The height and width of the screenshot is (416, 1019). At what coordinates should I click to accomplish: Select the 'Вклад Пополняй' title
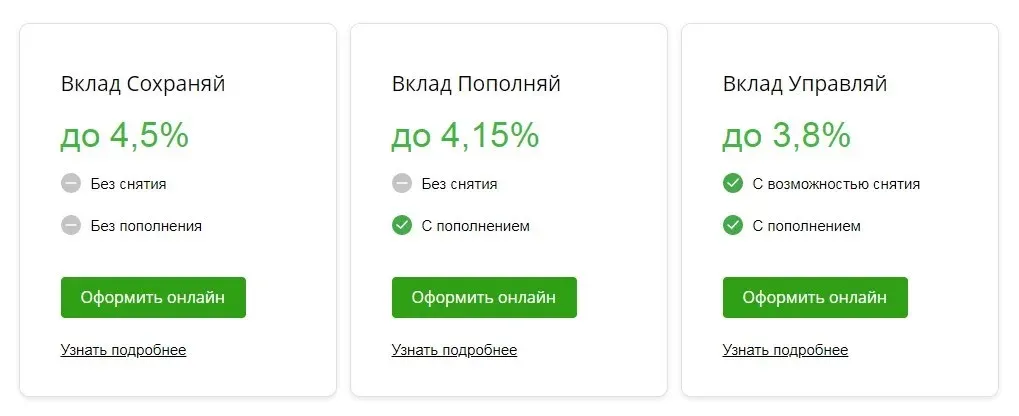pyautogui.click(x=476, y=84)
